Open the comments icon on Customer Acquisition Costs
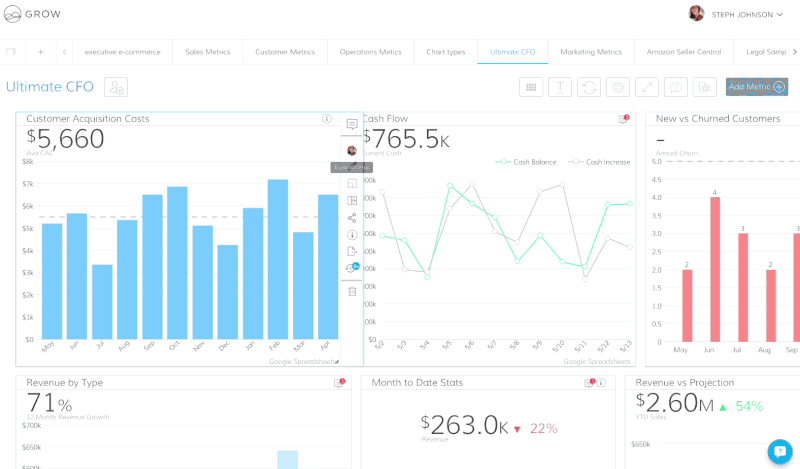The width and height of the screenshot is (800, 469). [352, 125]
